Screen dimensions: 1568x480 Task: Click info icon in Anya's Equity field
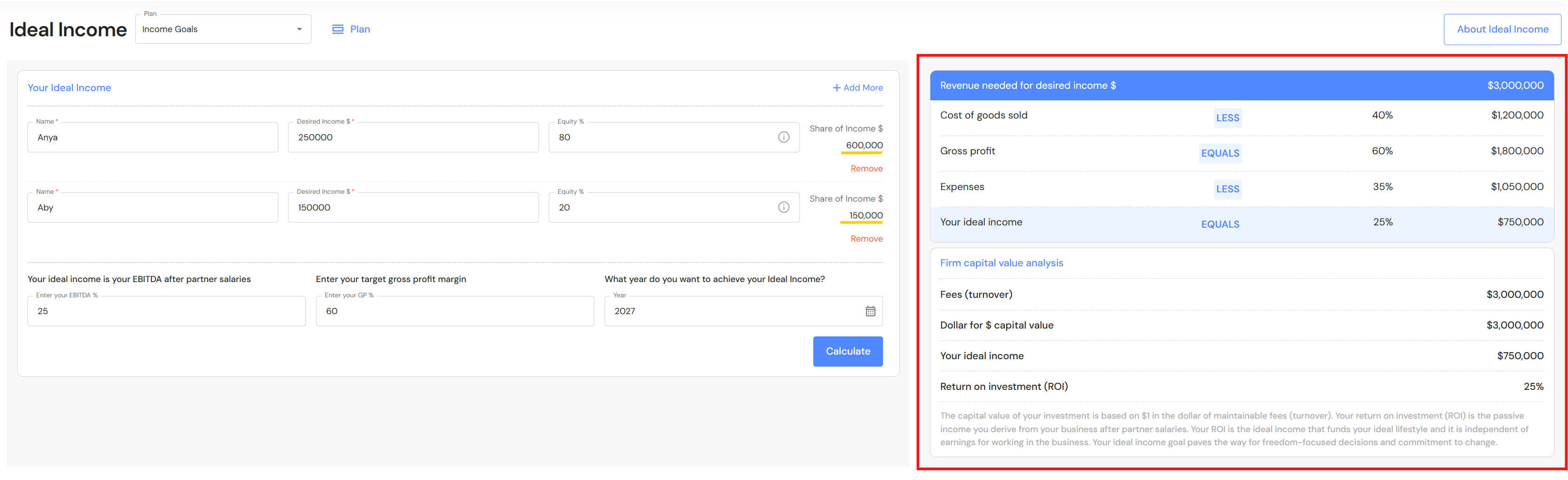(784, 138)
